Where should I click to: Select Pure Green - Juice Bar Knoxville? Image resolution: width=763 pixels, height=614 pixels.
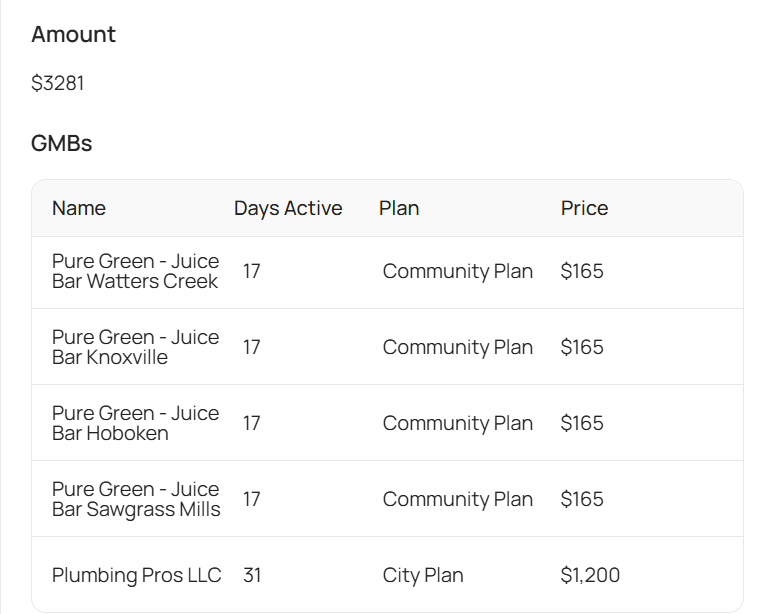click(135, 347)
